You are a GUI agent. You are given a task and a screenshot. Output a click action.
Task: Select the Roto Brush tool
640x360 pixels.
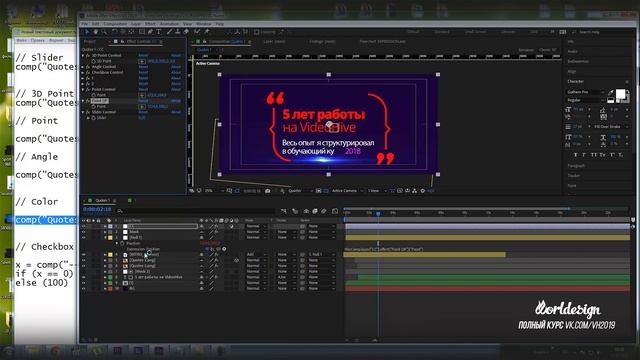point(197,32)
